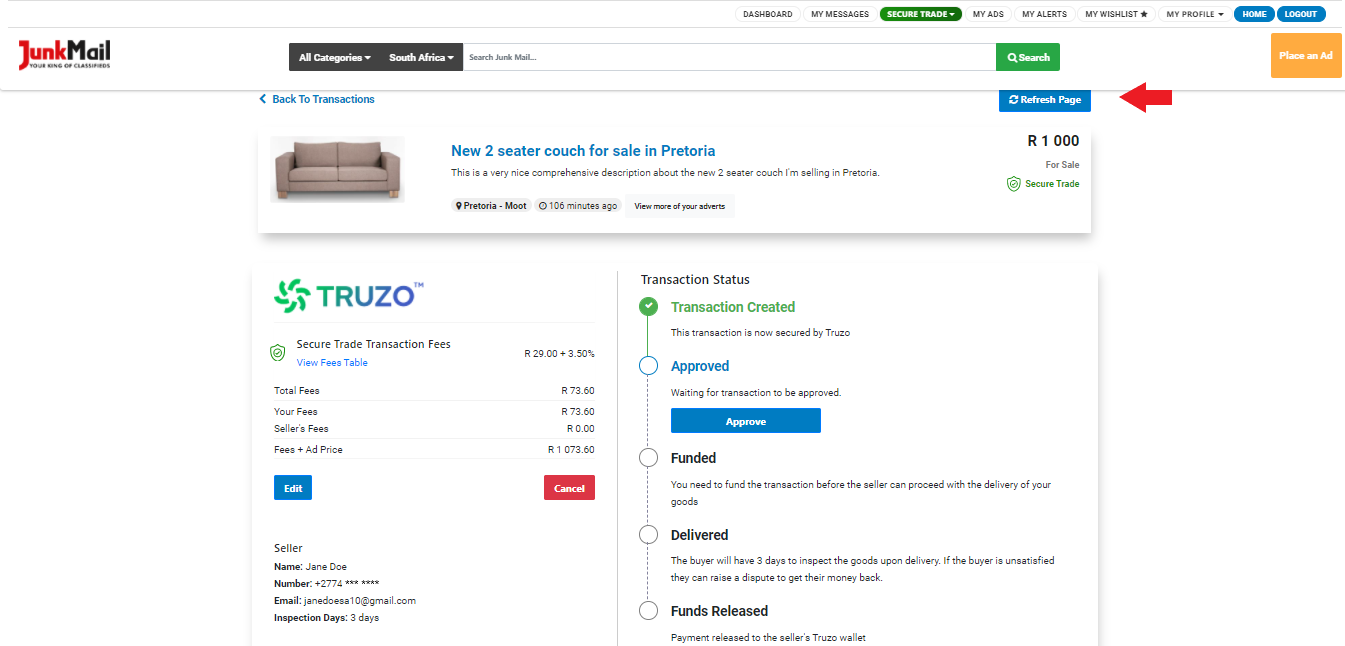Select the Funded step circle
The height and width of the screenshot is (646, 1345).
pyautogui.click(x=648, y=457)
